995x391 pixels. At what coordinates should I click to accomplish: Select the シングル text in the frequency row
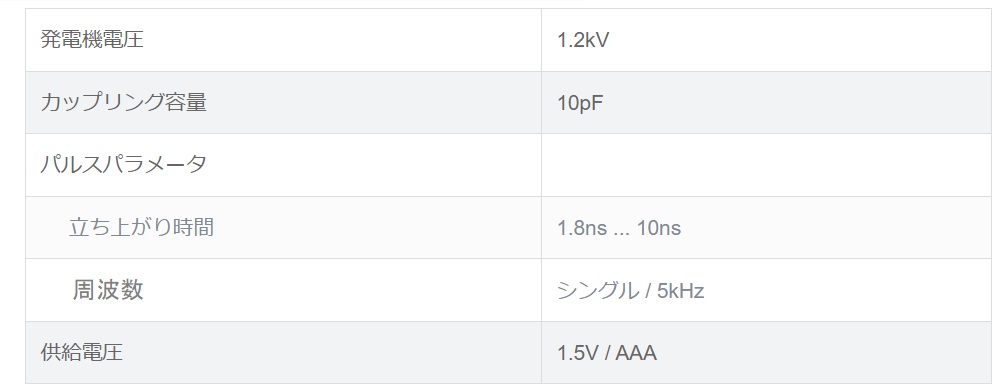[598, 291]
